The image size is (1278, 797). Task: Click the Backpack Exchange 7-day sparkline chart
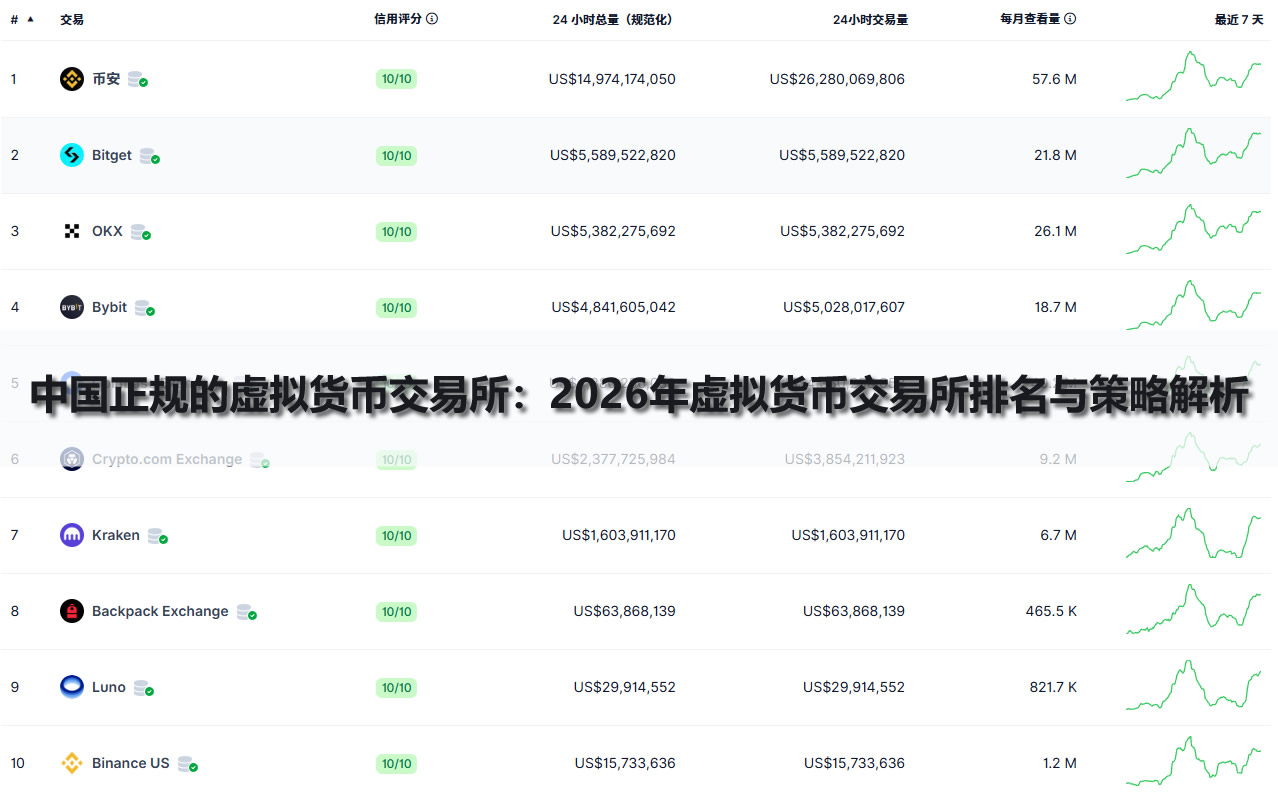[1194, 609]
